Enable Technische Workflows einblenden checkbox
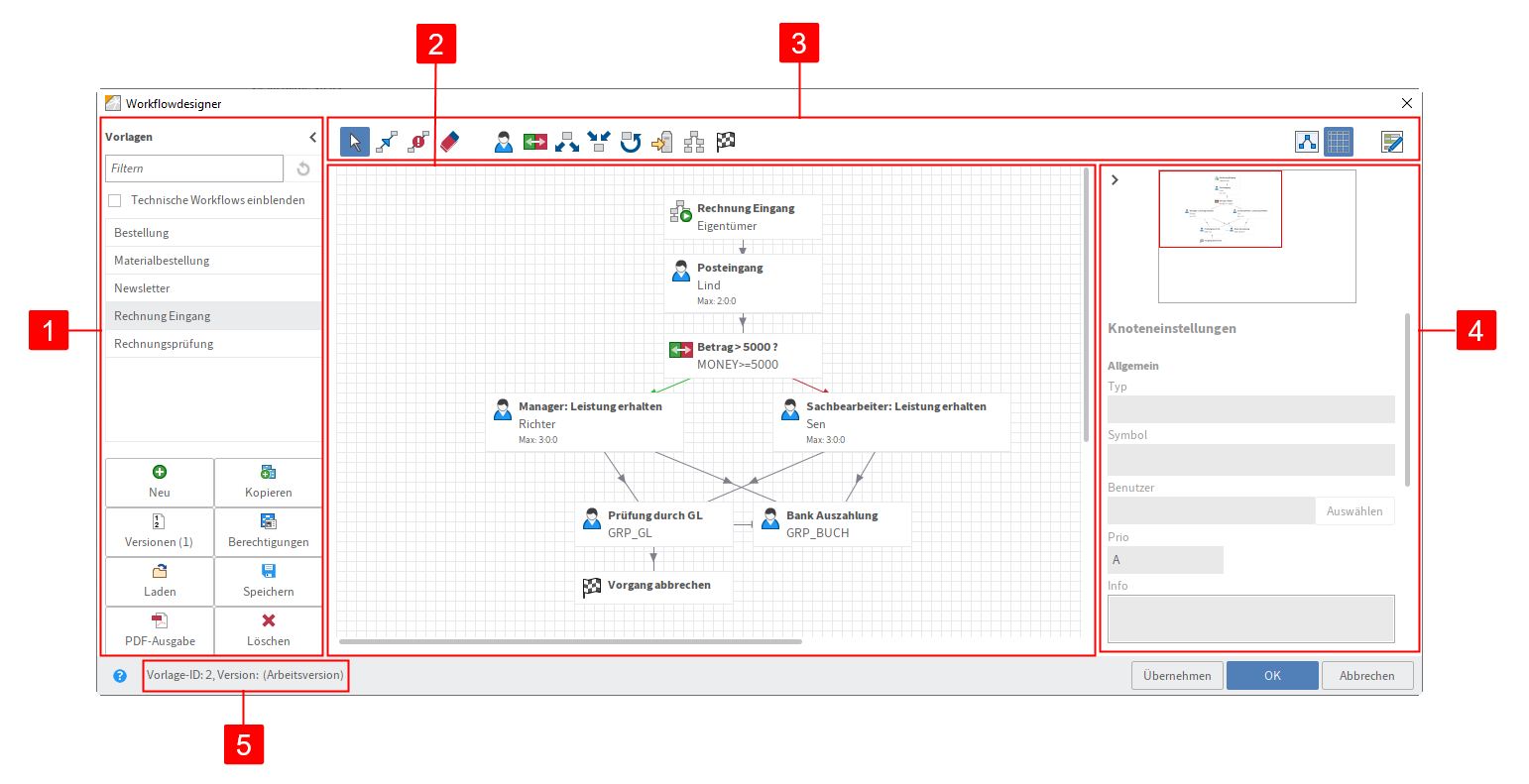 tap(115, 200)
